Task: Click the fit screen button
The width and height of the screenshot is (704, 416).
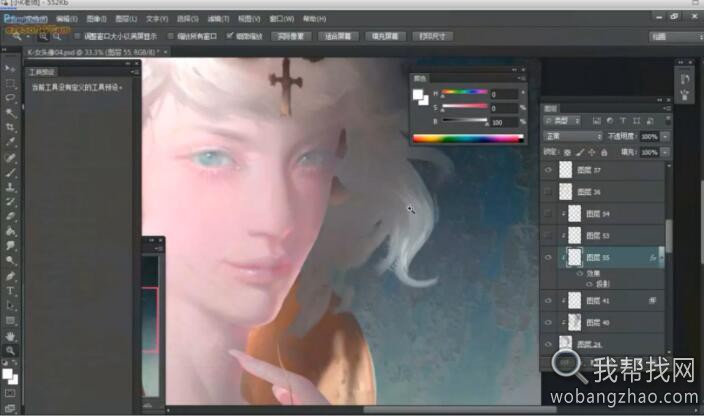Action: 338,36
